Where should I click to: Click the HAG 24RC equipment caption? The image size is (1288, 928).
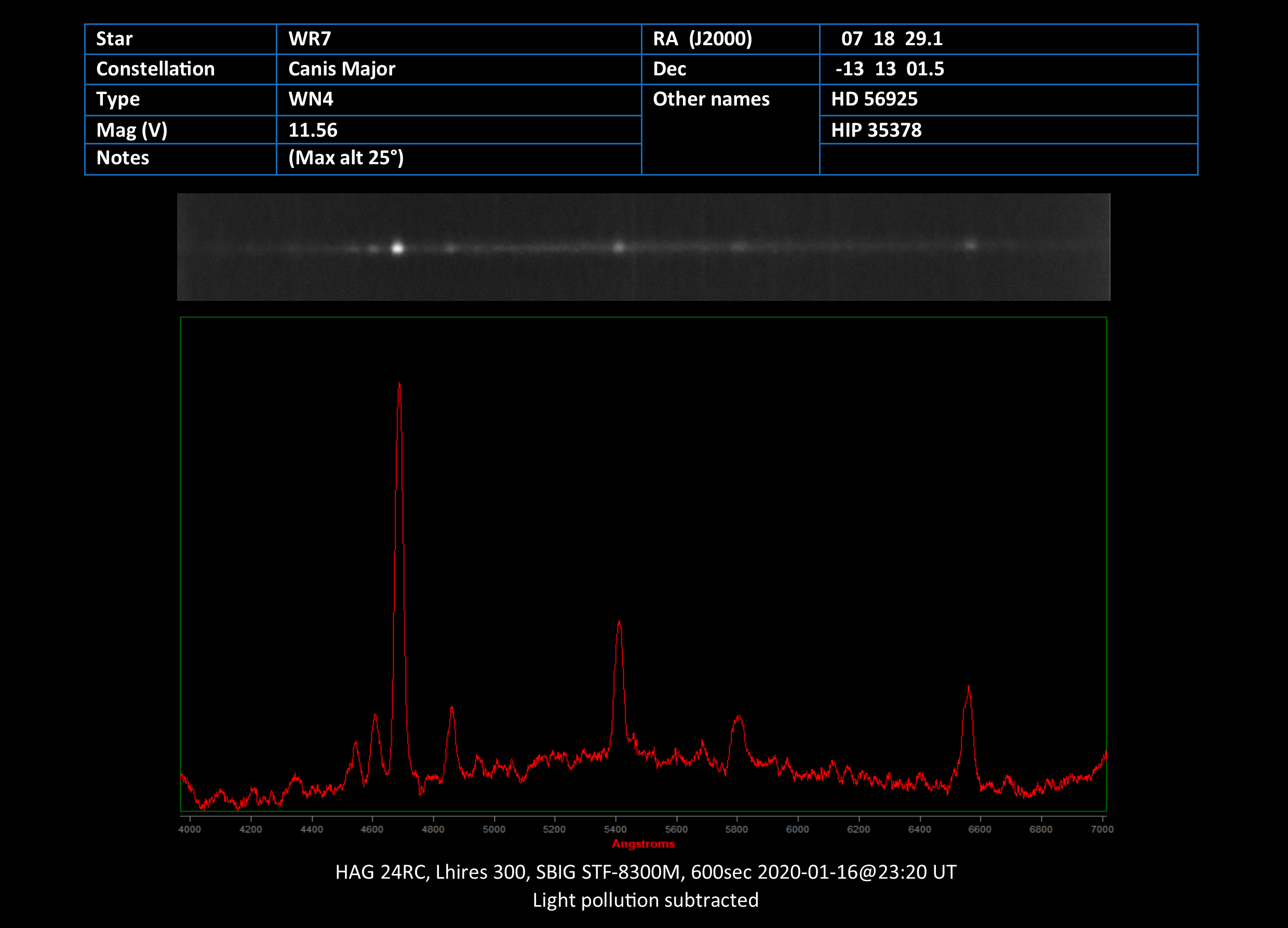(645, 872)
